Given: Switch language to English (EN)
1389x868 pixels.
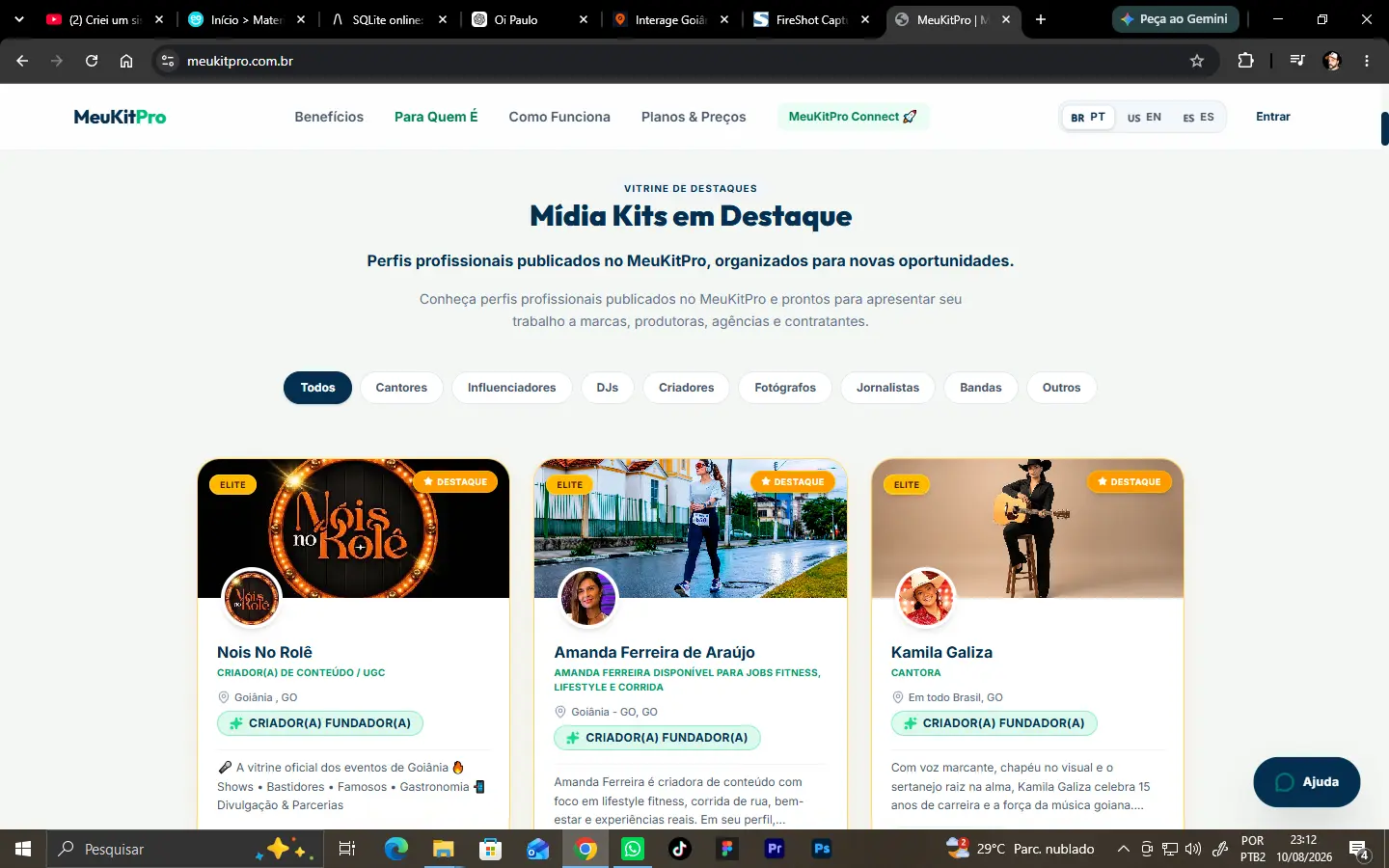Looking at the screenshot, I should point(1144,117).
